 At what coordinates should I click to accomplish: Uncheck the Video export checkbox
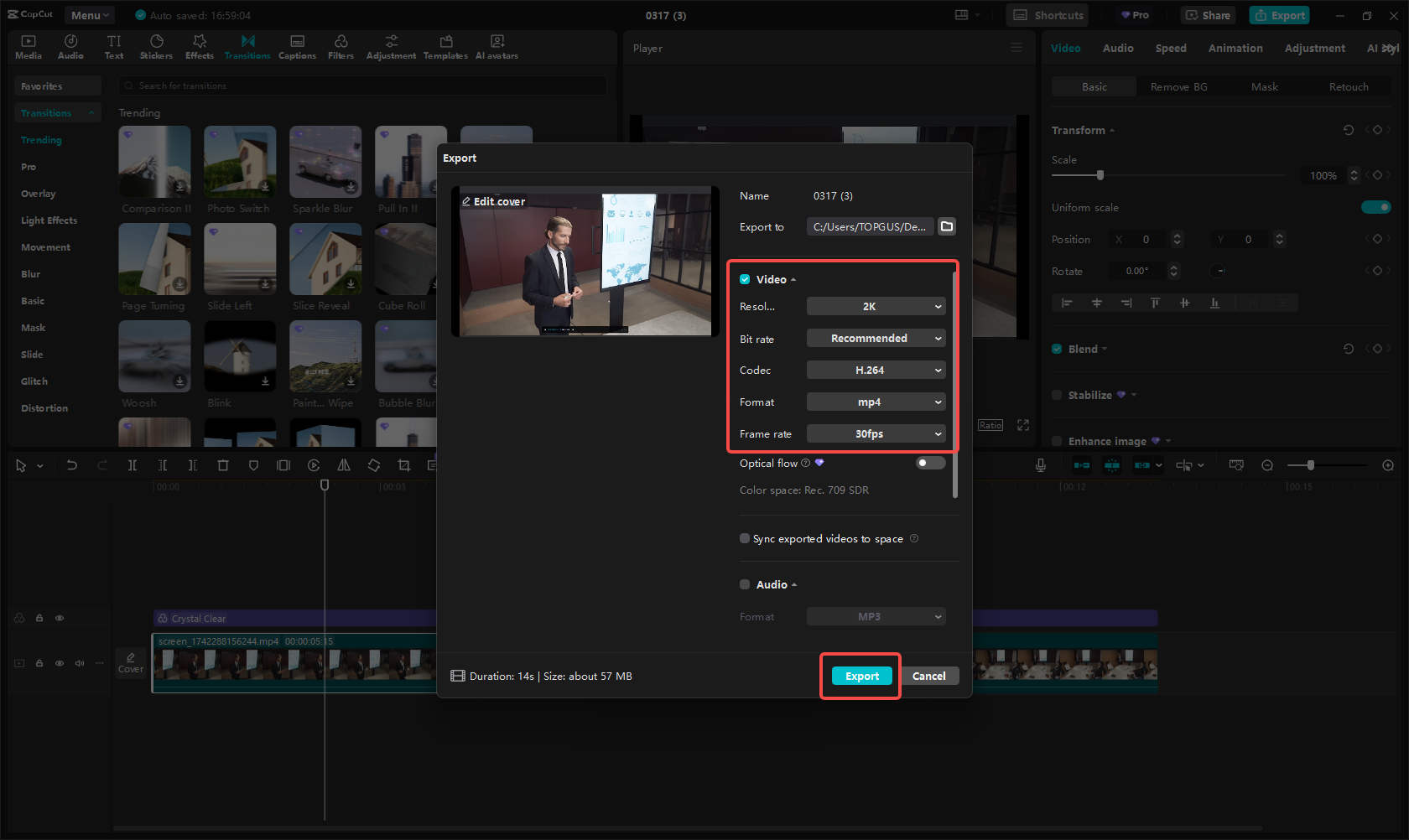point(745,279)
